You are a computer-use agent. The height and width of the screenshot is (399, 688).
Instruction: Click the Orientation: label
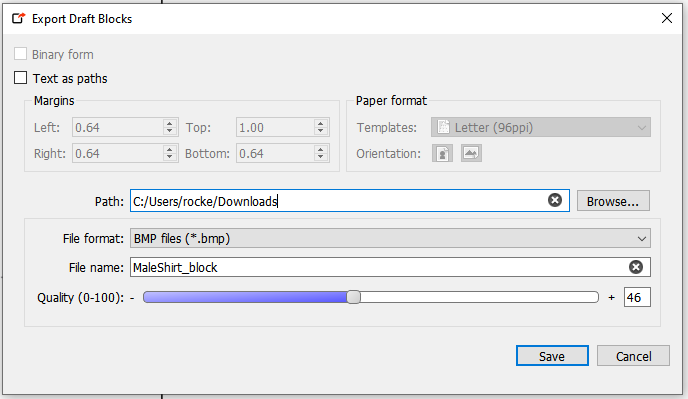388,153
